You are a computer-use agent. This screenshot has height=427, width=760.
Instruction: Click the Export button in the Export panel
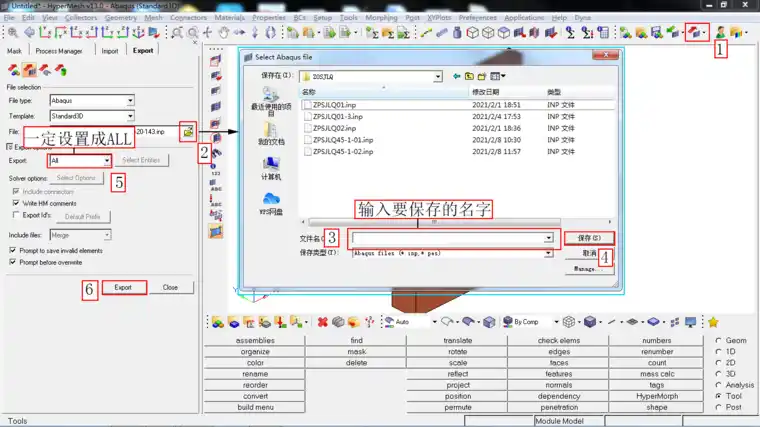(x=123, y=287)
